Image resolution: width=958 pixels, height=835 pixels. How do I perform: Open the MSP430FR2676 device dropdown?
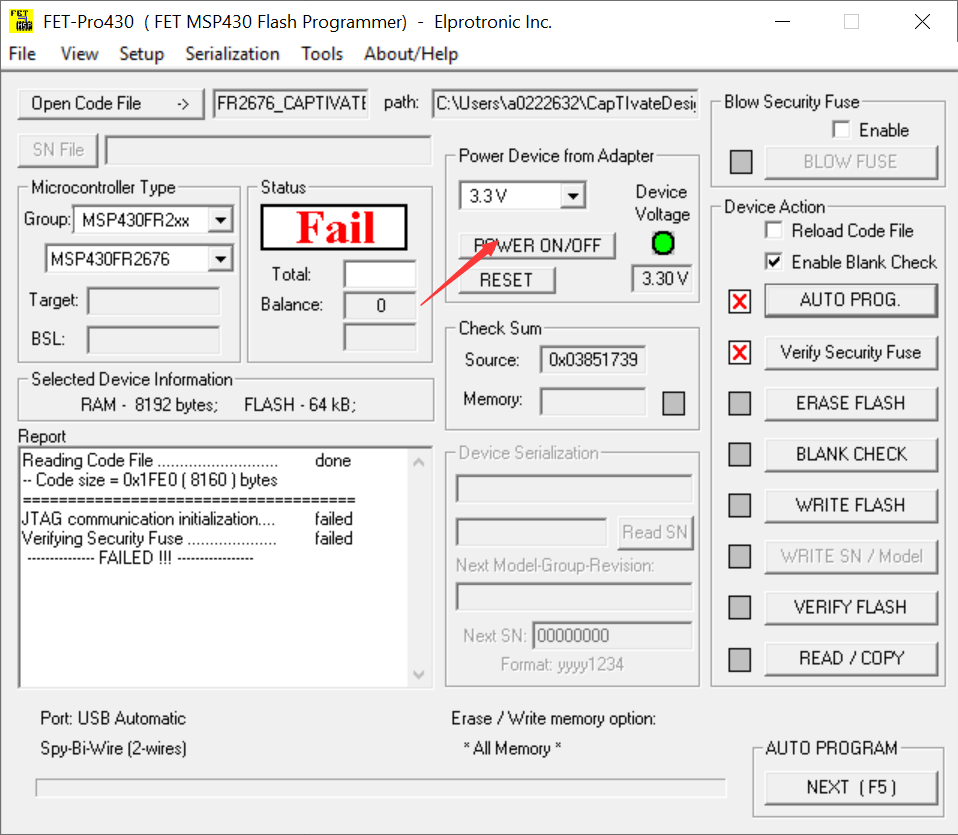click(220, 259)
